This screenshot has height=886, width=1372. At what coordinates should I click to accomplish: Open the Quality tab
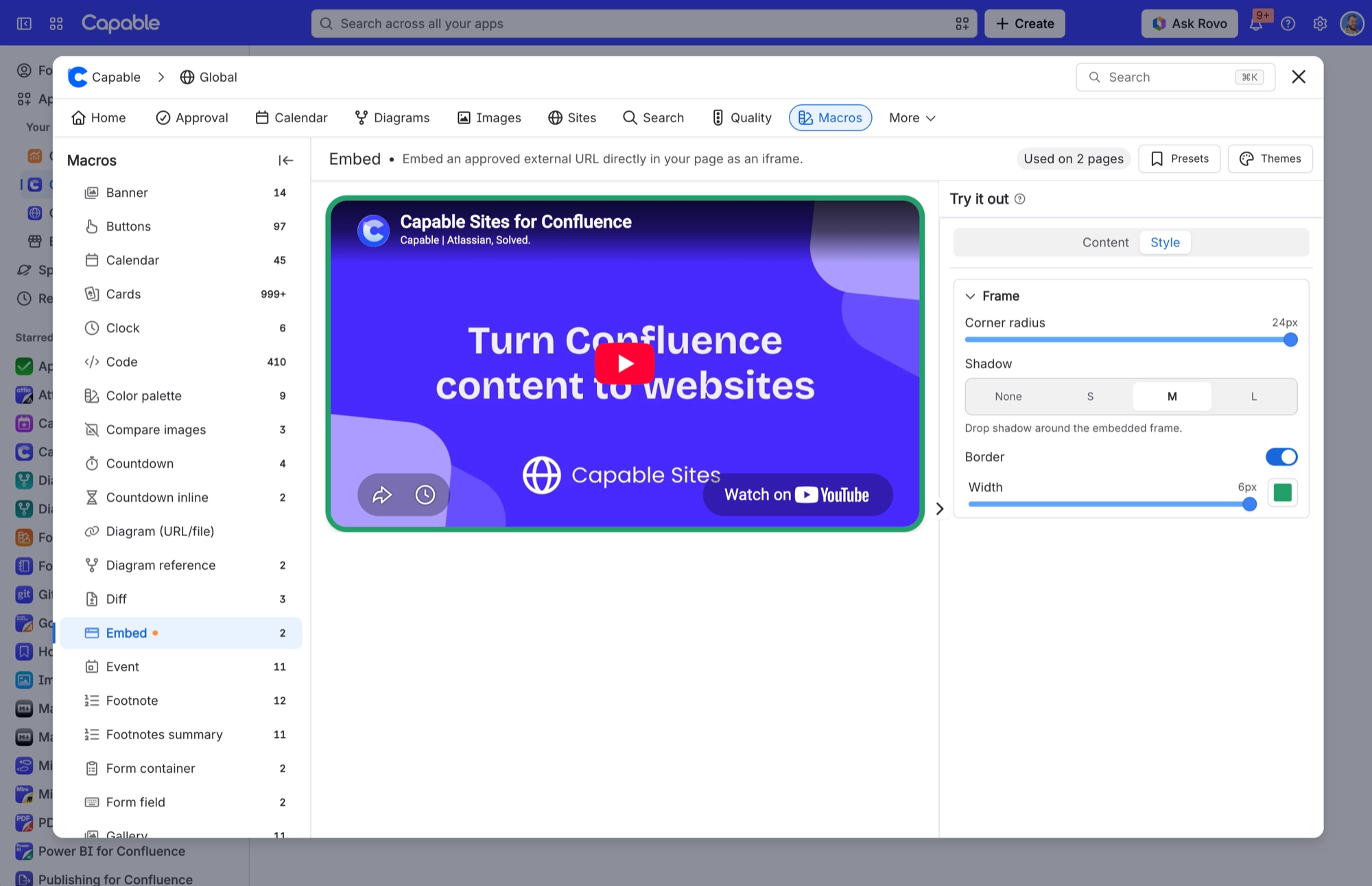[x=742, y=118]
